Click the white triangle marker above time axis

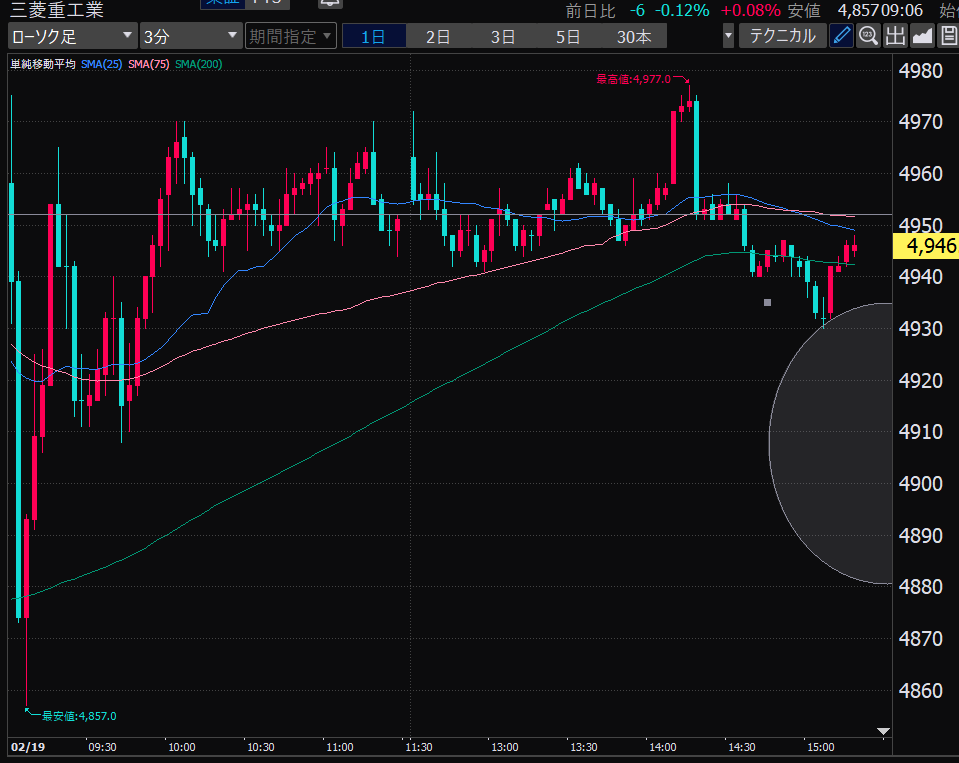882,732
